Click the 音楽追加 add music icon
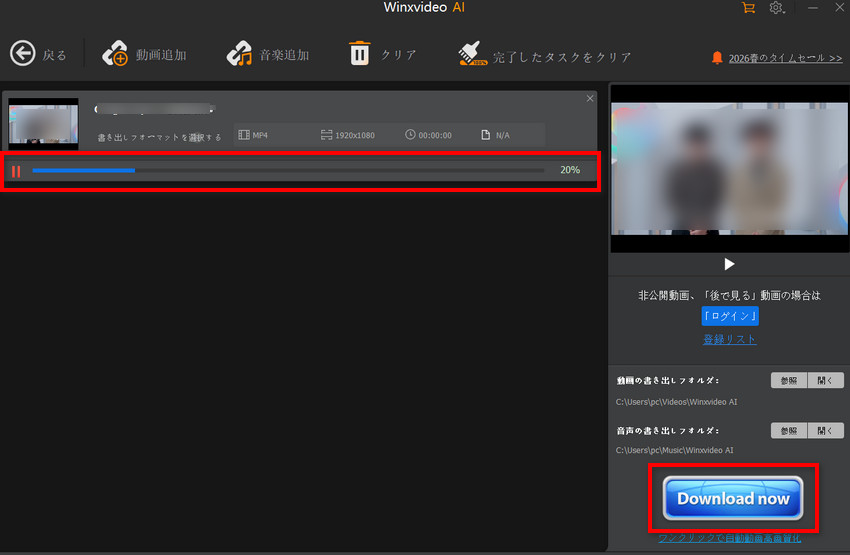 coord(240,54)
